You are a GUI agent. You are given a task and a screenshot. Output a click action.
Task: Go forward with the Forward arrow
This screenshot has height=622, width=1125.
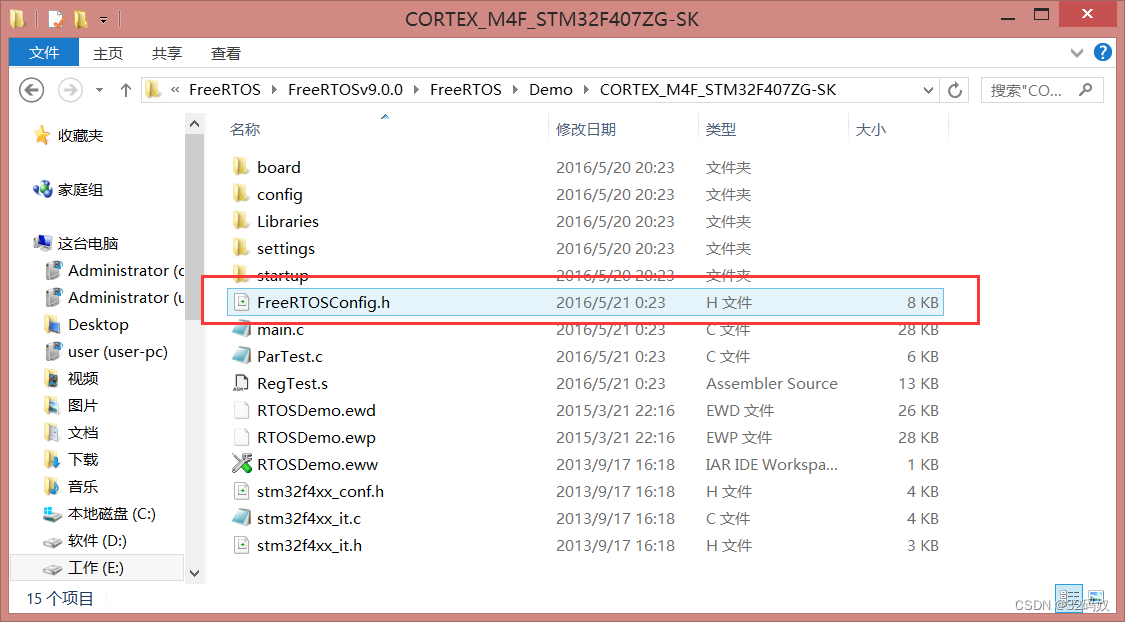click(70, 90)
